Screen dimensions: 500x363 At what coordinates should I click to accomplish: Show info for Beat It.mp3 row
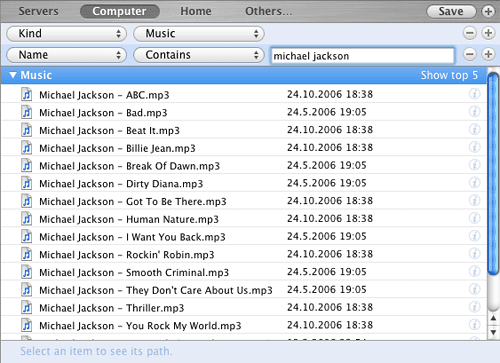coord(475,129)
